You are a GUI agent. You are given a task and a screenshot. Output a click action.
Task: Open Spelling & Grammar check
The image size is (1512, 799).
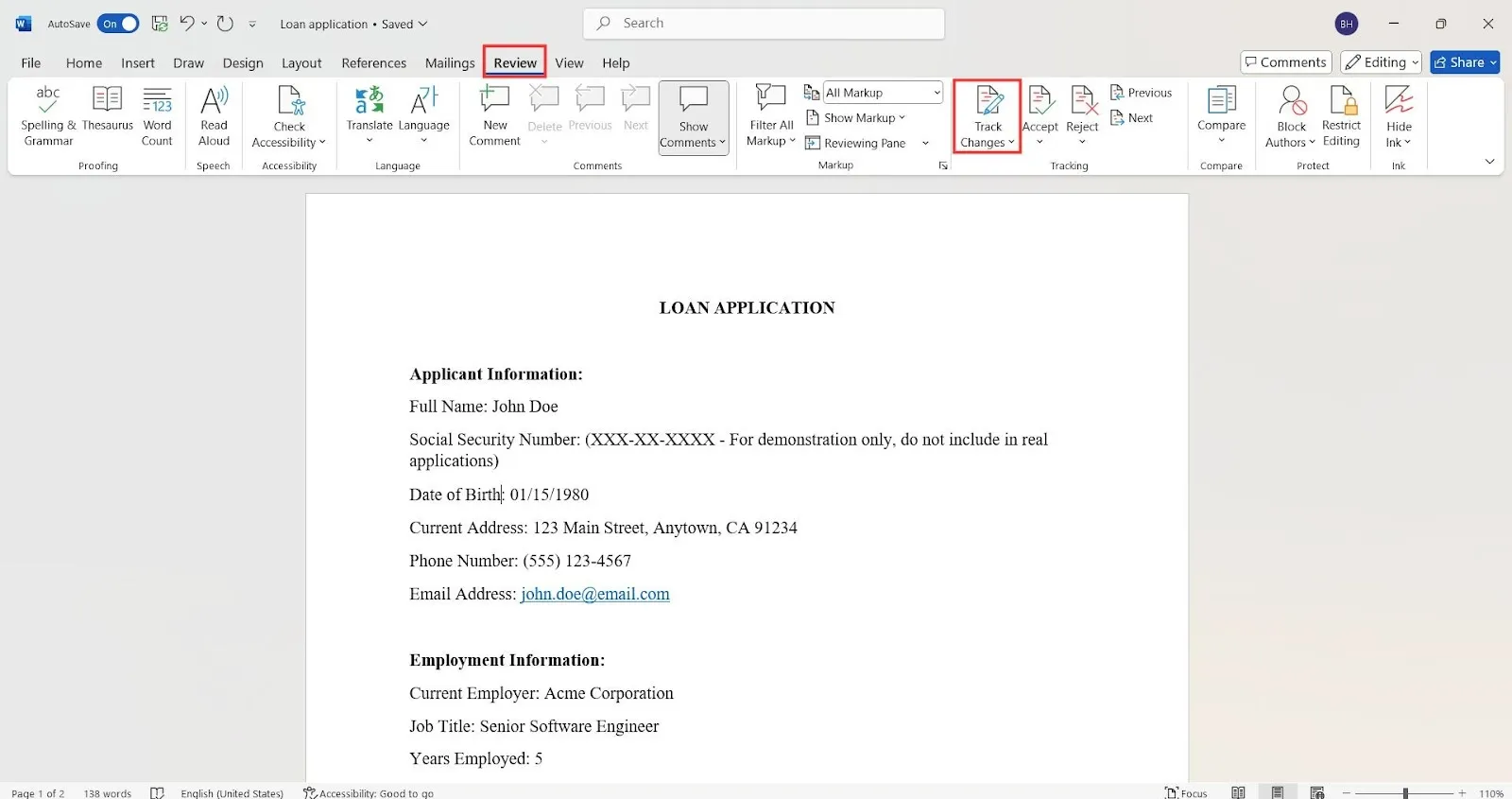[48, 116]
